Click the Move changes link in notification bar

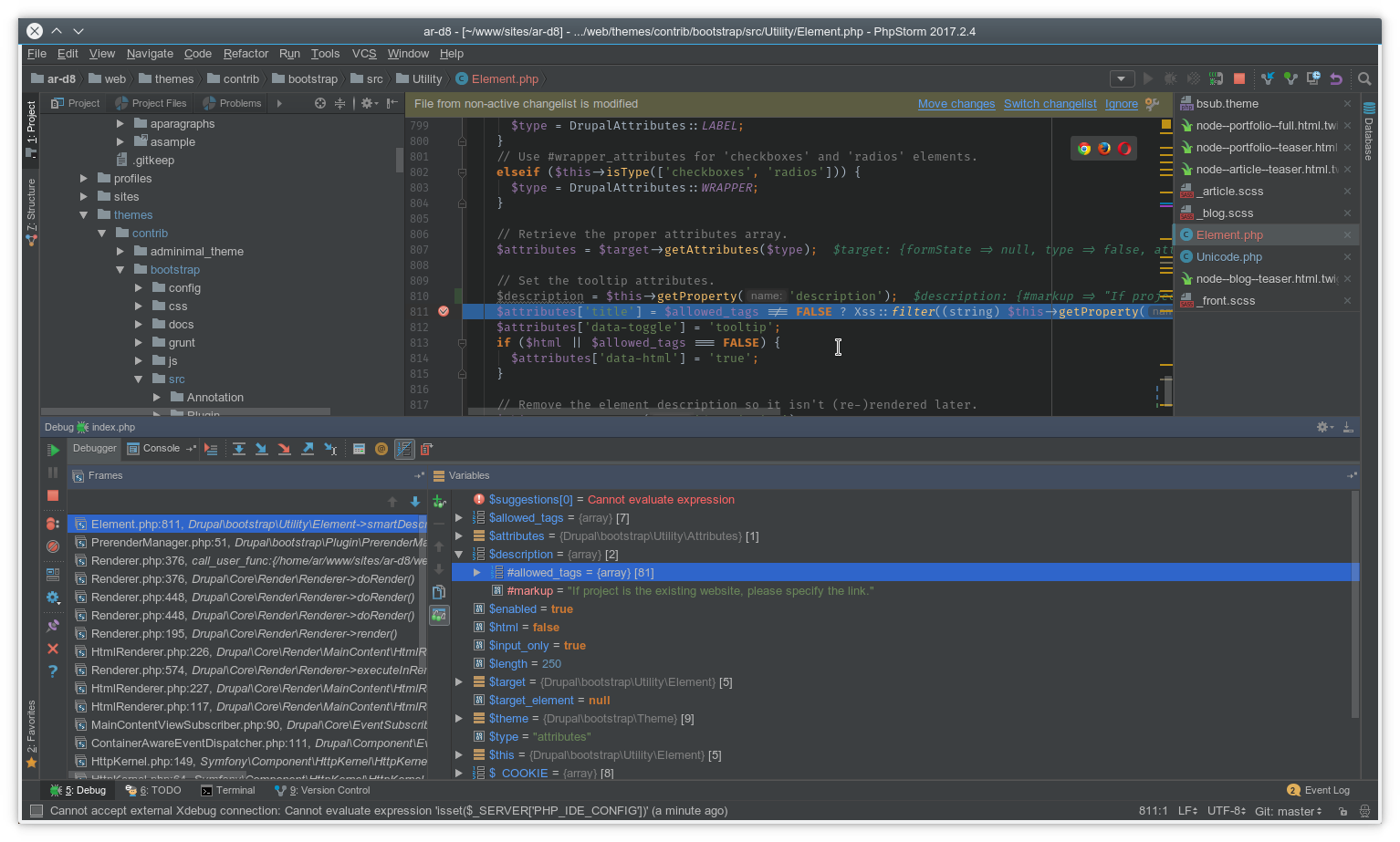956,103
